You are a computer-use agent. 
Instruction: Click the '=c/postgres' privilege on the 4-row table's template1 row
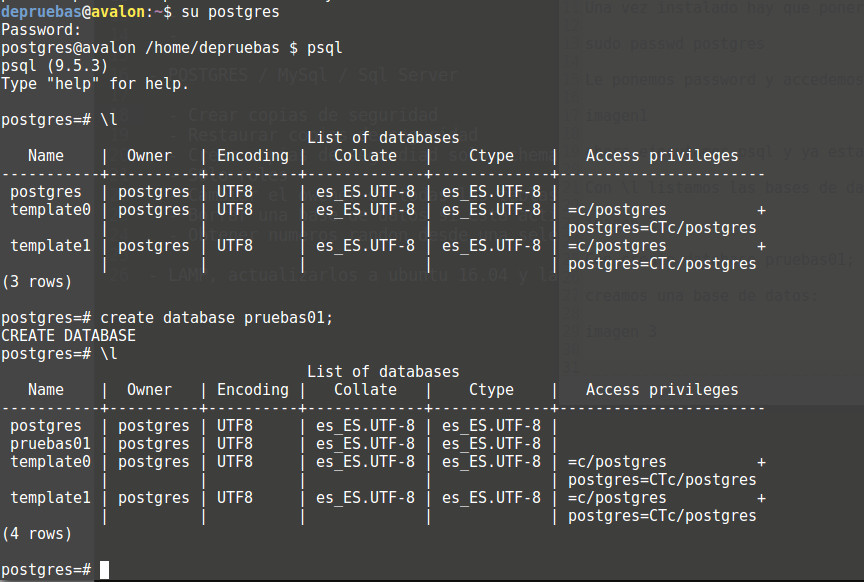click(617, 498)
